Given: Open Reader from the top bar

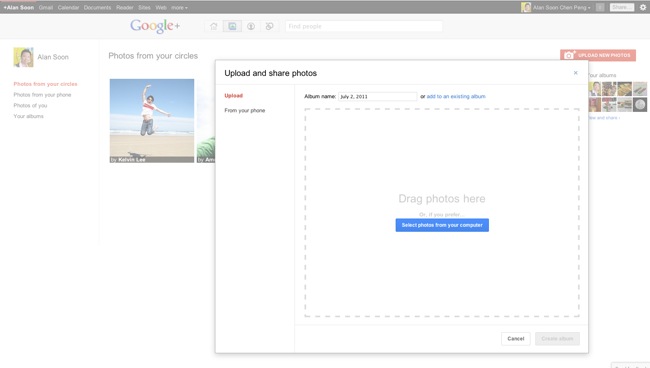Looking at the screenshot, I should (125, 7).
